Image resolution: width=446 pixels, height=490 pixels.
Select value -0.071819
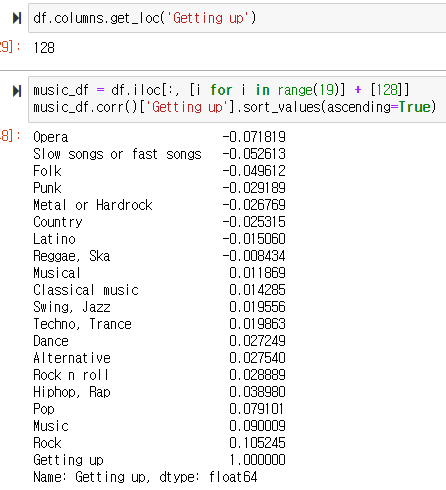pos(254,137)
